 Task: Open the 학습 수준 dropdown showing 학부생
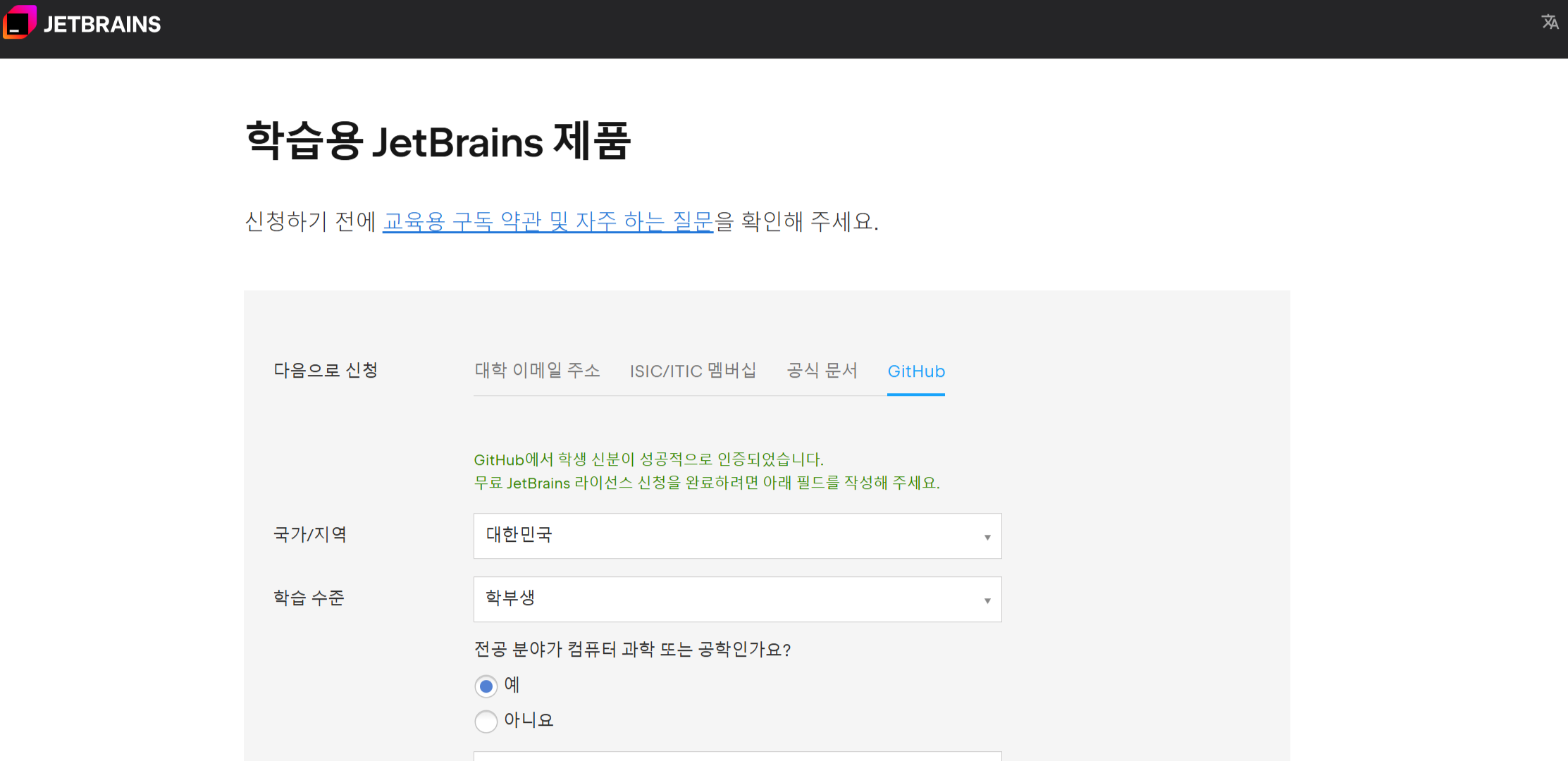point(726,599)
